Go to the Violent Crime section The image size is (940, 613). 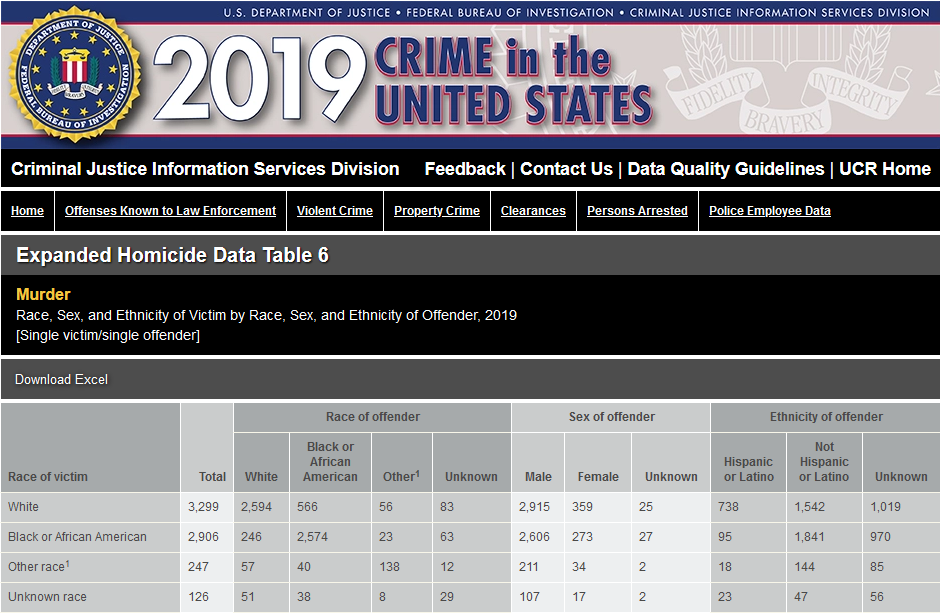click(334, 211)
